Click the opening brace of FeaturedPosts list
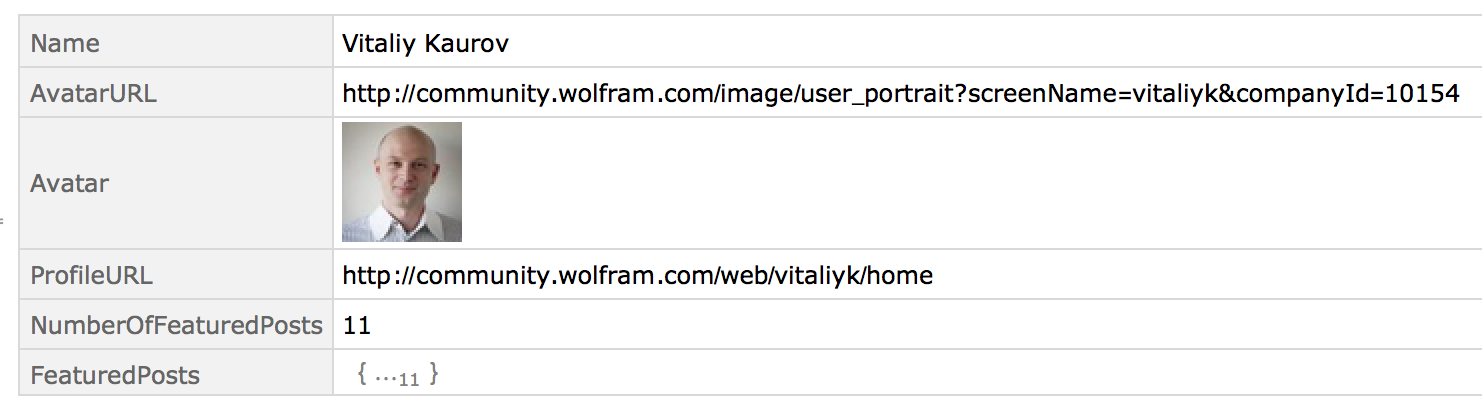Screen dimensions: 1482x404 tap(362, 376)
